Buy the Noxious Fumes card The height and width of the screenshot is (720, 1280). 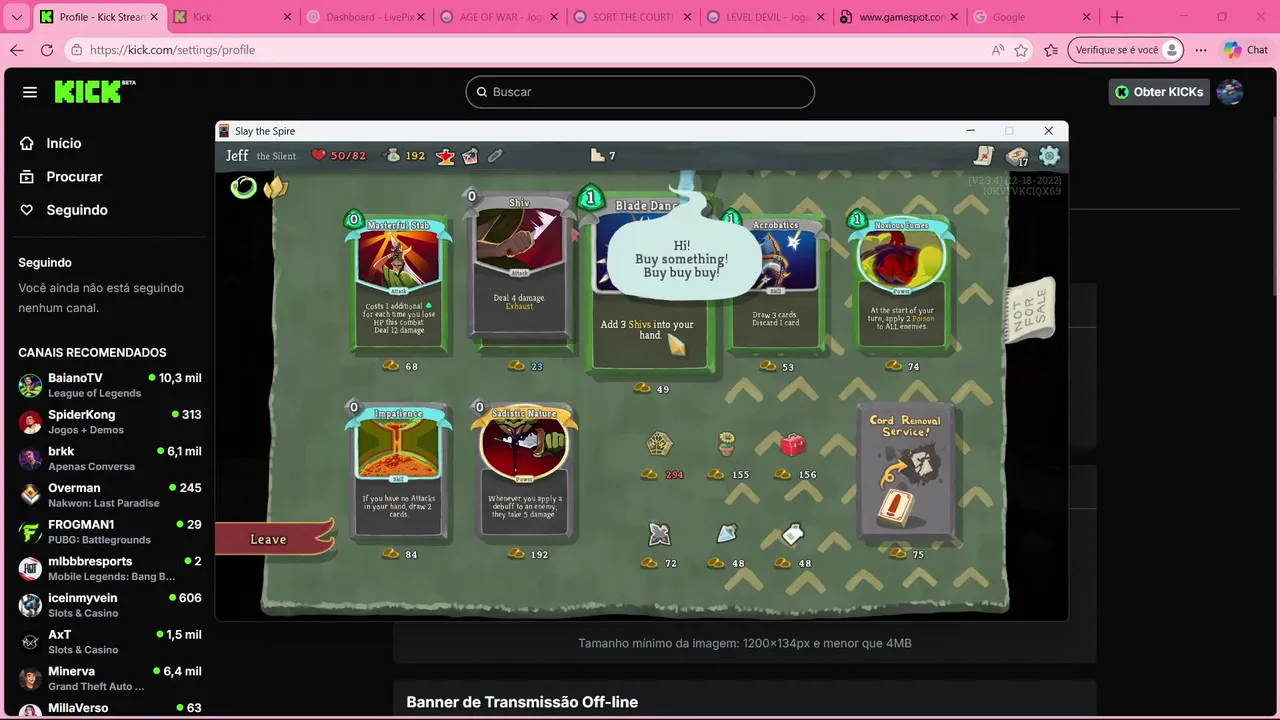902,284
